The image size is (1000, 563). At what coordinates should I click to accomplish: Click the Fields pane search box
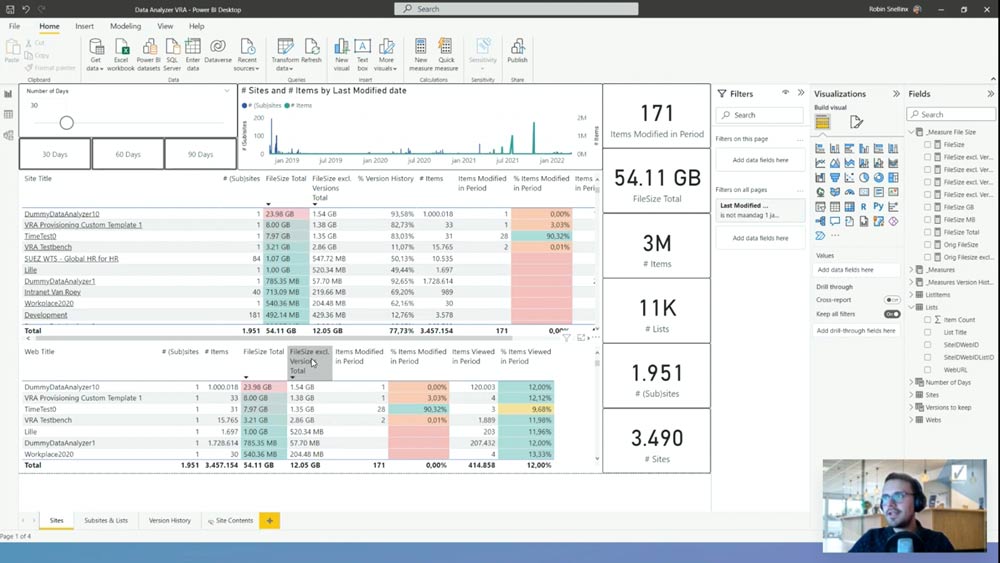point(951,114)
